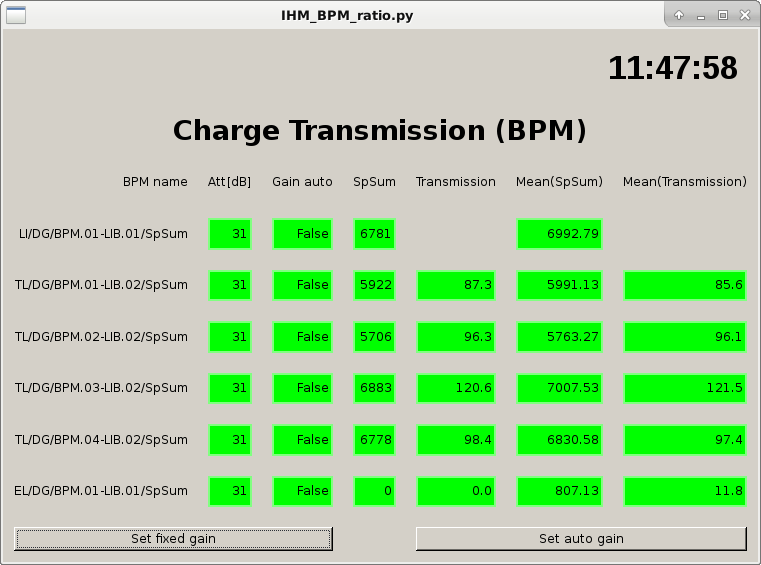The image size is (761, 565).
Task: Select Mean(Transmission) value 85.6
Action: [x=685, y=285]
